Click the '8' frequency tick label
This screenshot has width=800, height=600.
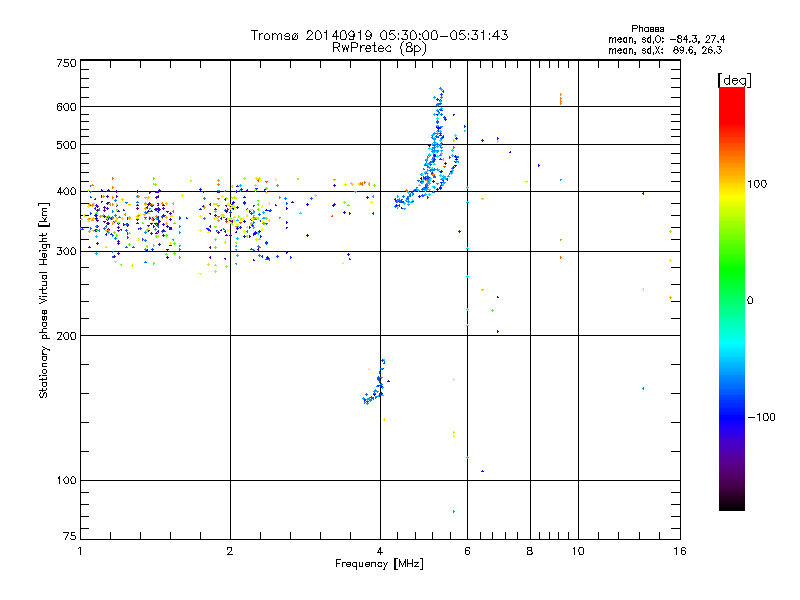pos(530,551)
